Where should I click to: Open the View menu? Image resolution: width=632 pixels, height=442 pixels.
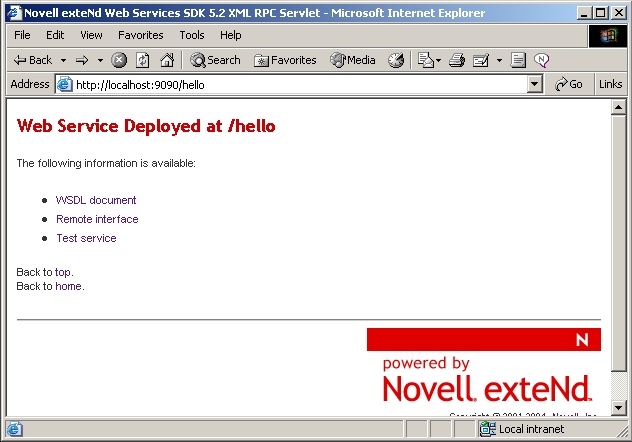coord(91,35)
